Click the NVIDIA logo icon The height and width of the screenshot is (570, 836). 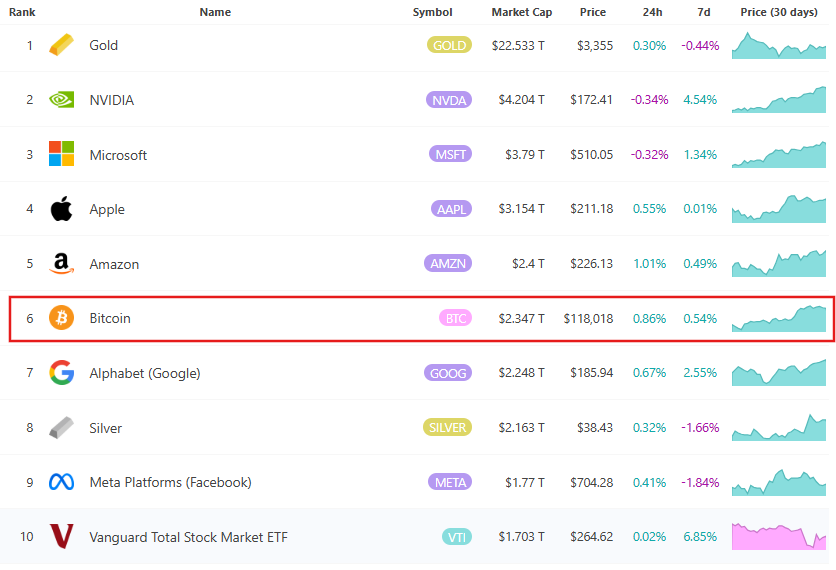pos(61,100)
